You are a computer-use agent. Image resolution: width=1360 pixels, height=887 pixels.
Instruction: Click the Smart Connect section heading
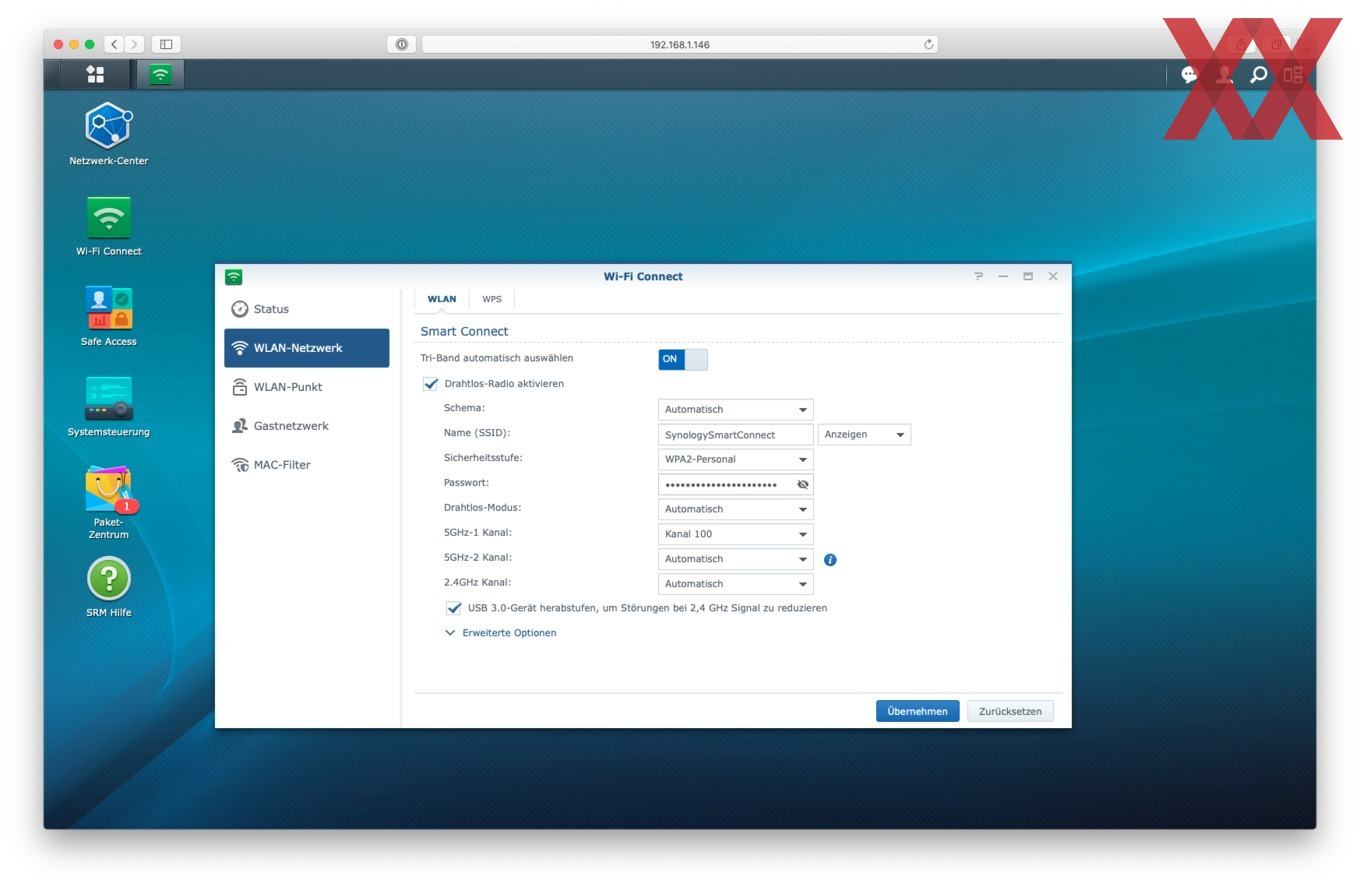(x=464, y=331)
